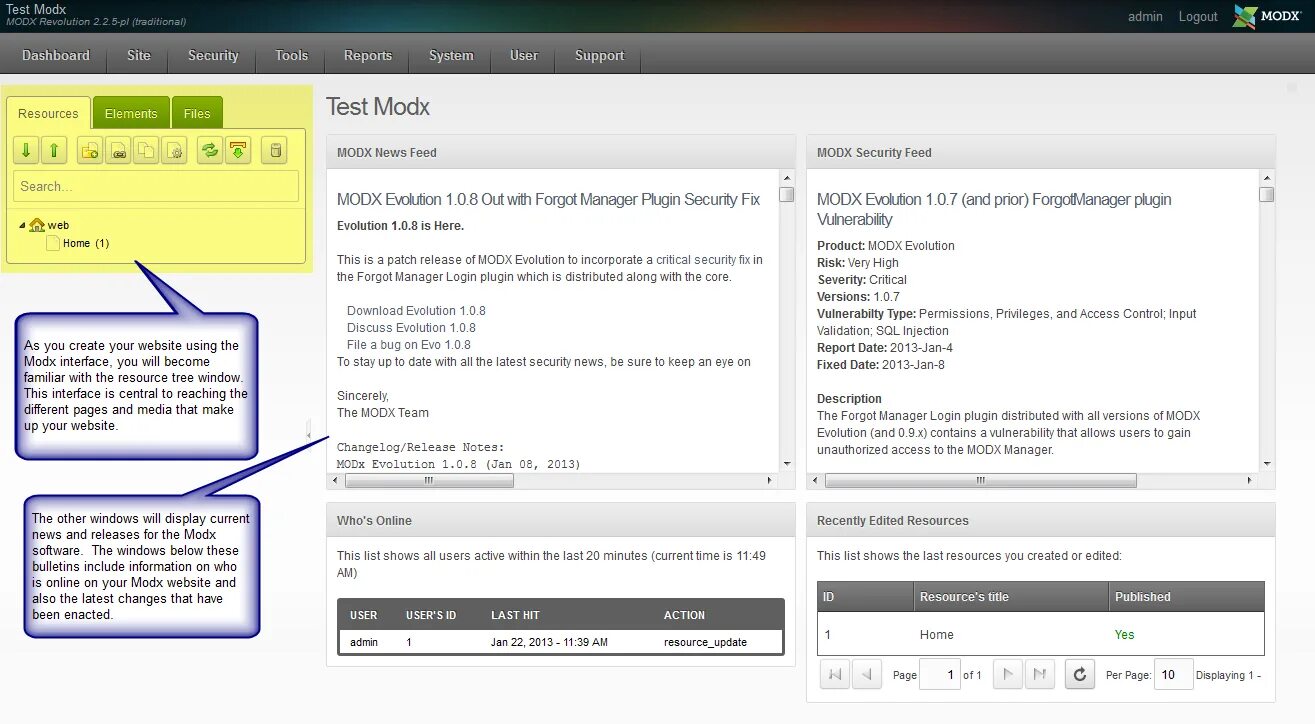This screenshot has width=1315, height=724.
Task: Click 'Jan 22, 2013 - 11:39 AM' cell
Action: [549, 642]
